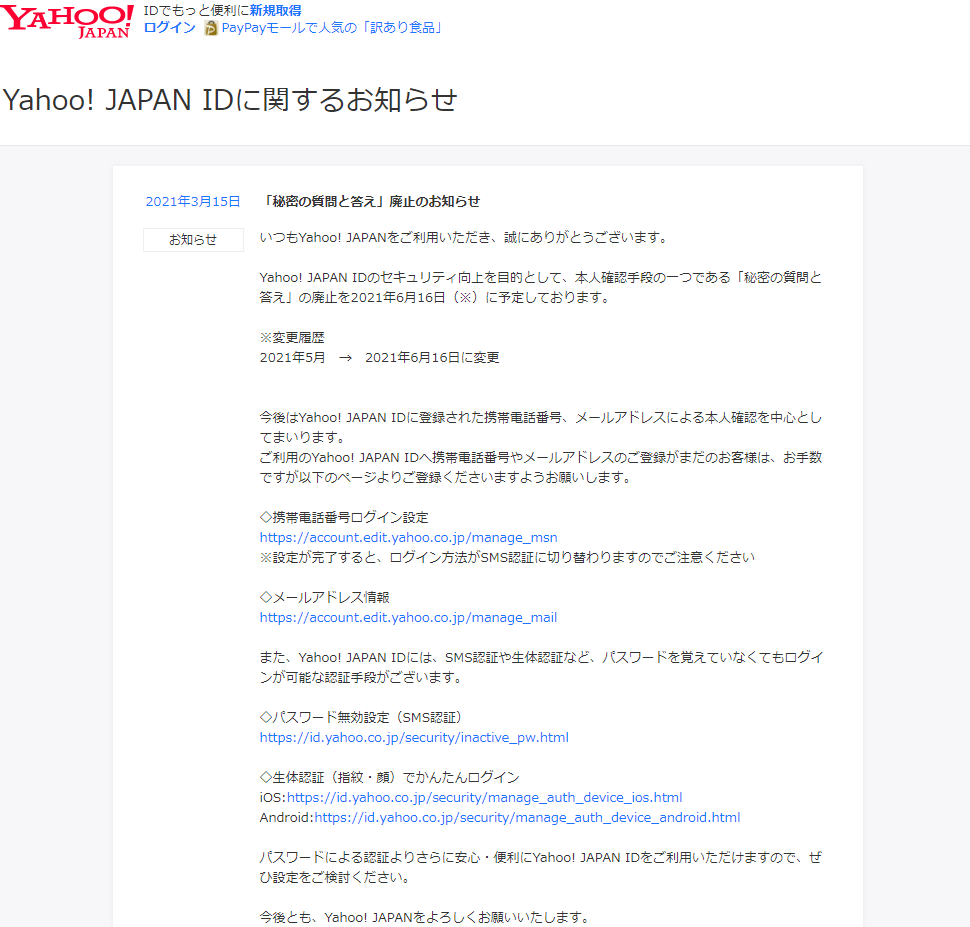Open the manage_msn account URL
The height and width of the screenshot is (927, 970).
click(408, 537)
